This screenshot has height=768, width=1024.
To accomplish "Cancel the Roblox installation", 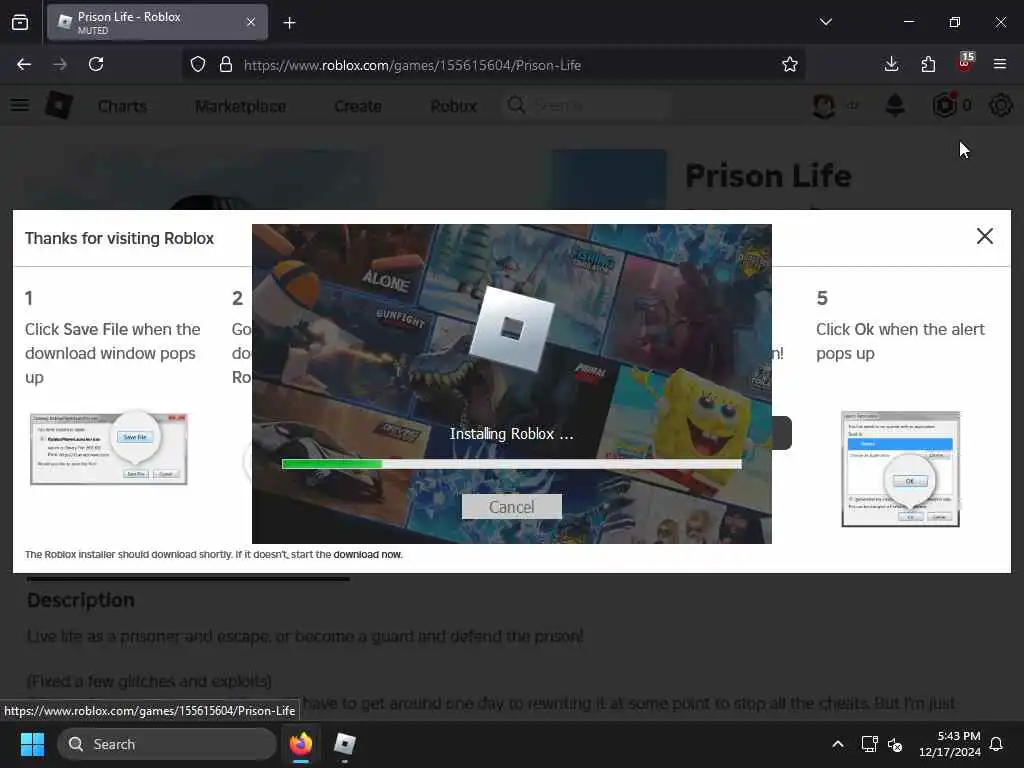I will (511, 507).
